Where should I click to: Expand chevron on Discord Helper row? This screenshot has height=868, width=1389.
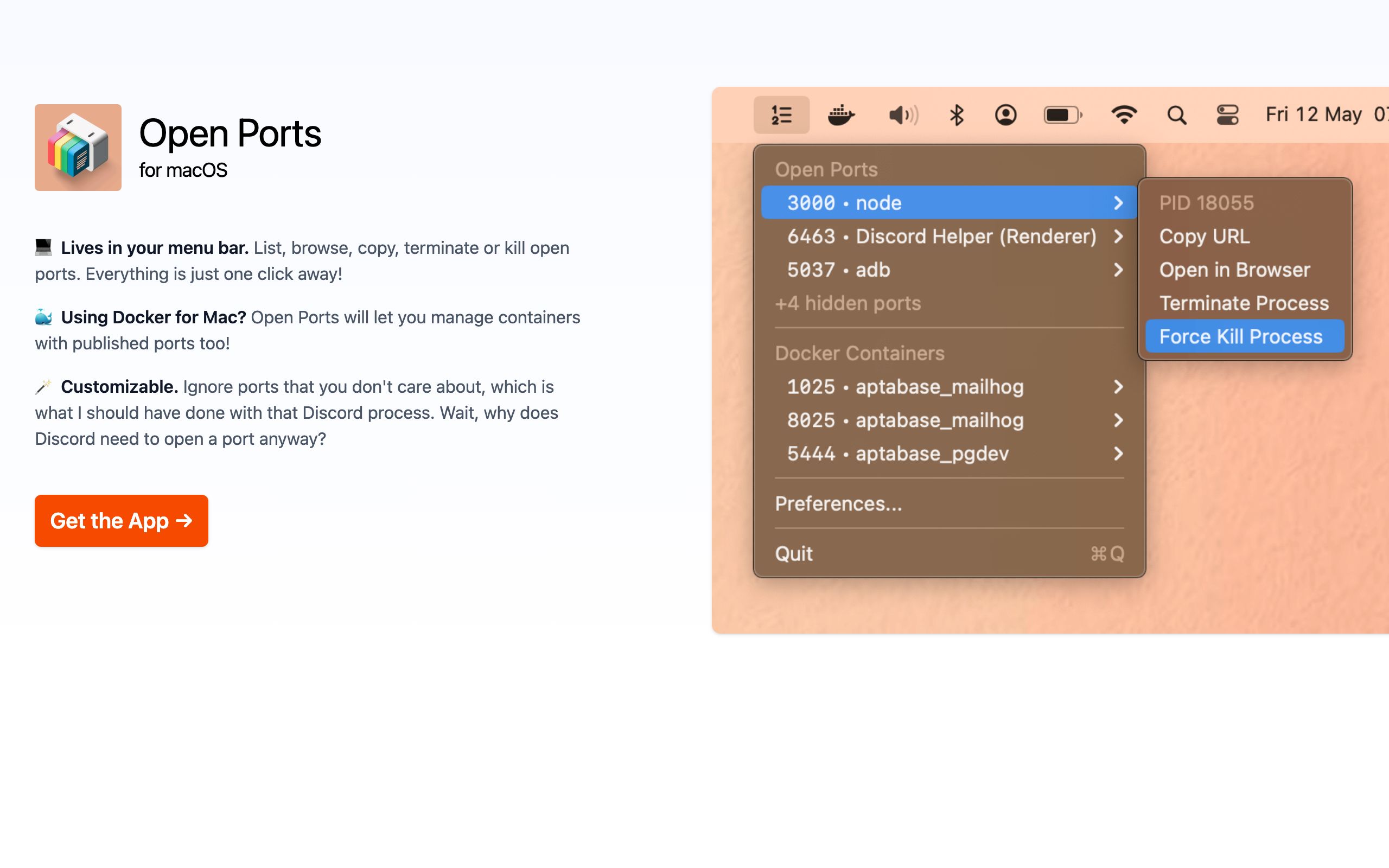pos(1118,236)
